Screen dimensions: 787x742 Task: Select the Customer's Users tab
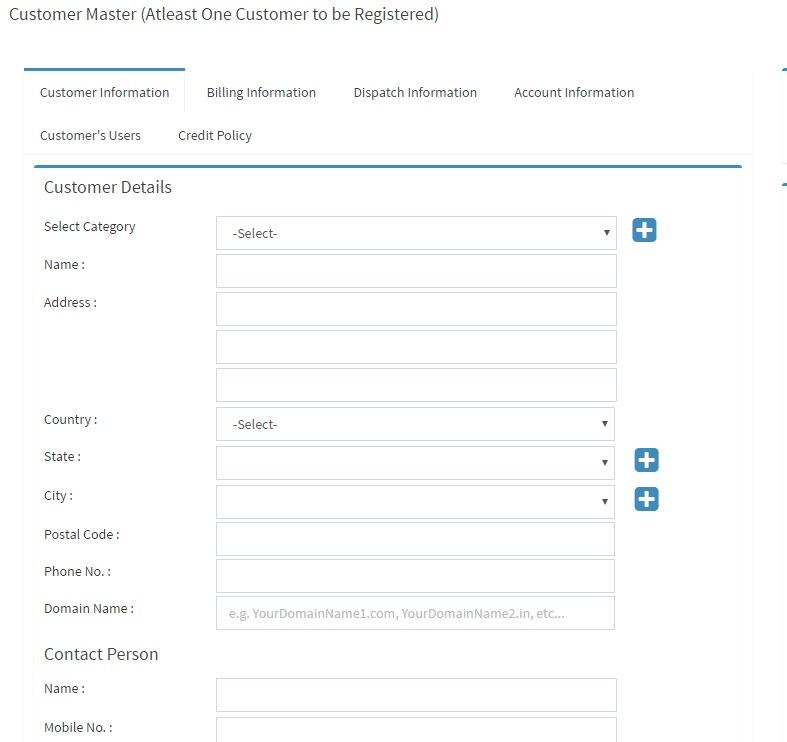pyautogui.click(x=90, y=136)
